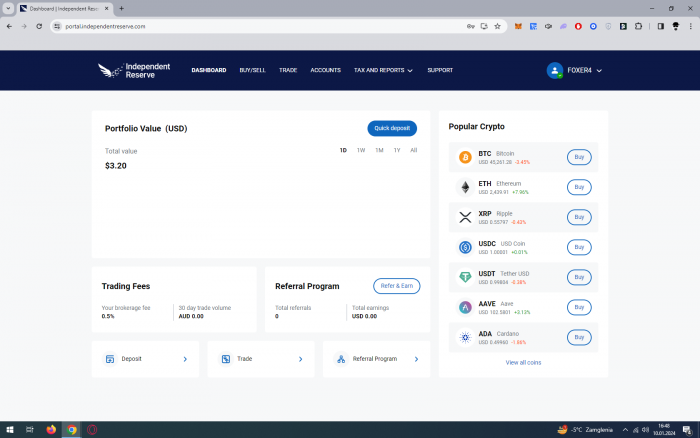Click the Tether USDT icon

click(x=465, y=277)
